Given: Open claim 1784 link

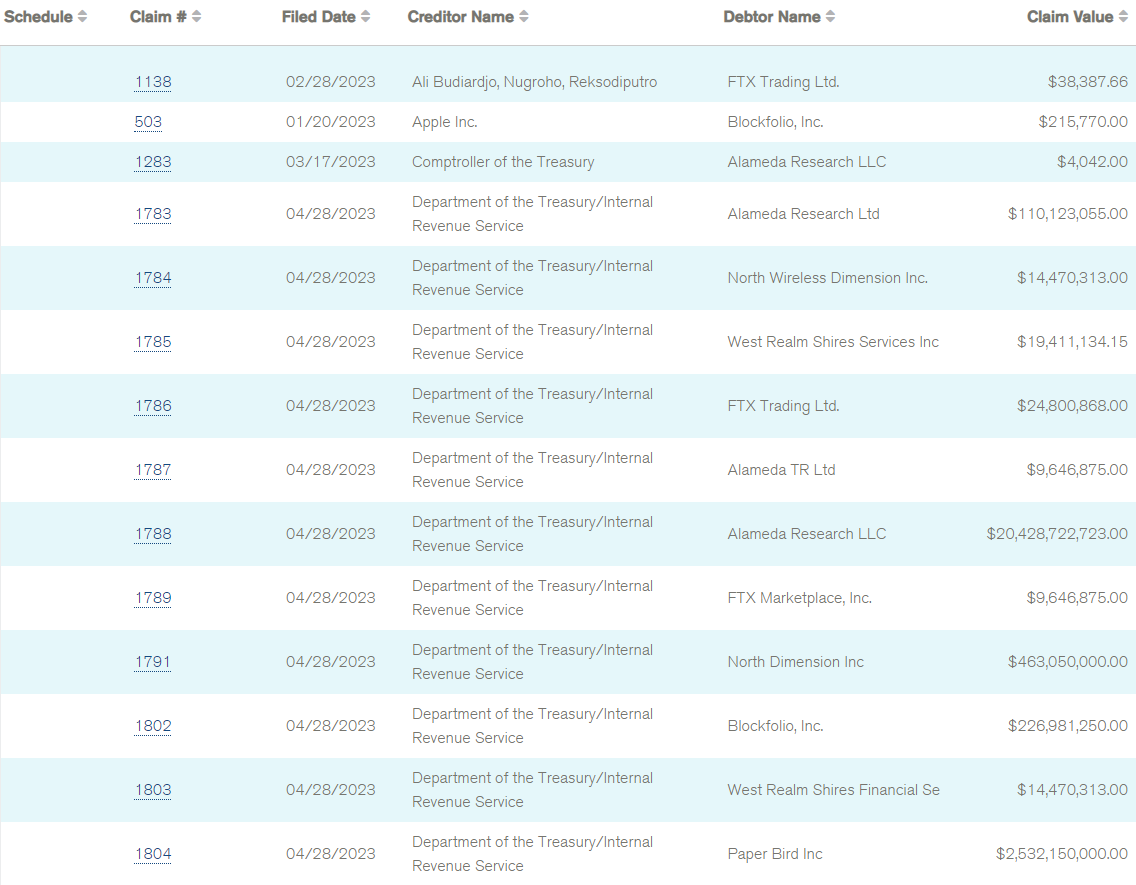Looking at the screenshot, I should [x=153, y=278].
